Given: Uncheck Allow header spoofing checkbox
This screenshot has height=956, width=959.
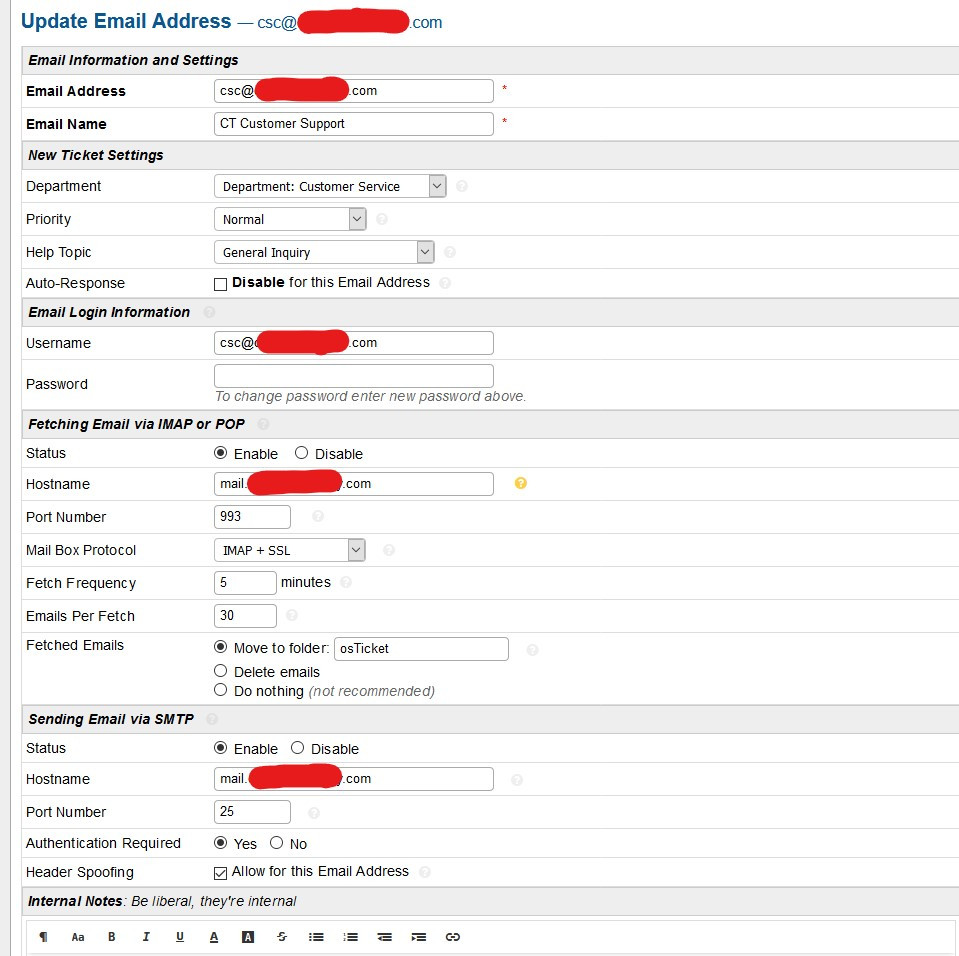Looking at the screenshot, I should 221,873.
